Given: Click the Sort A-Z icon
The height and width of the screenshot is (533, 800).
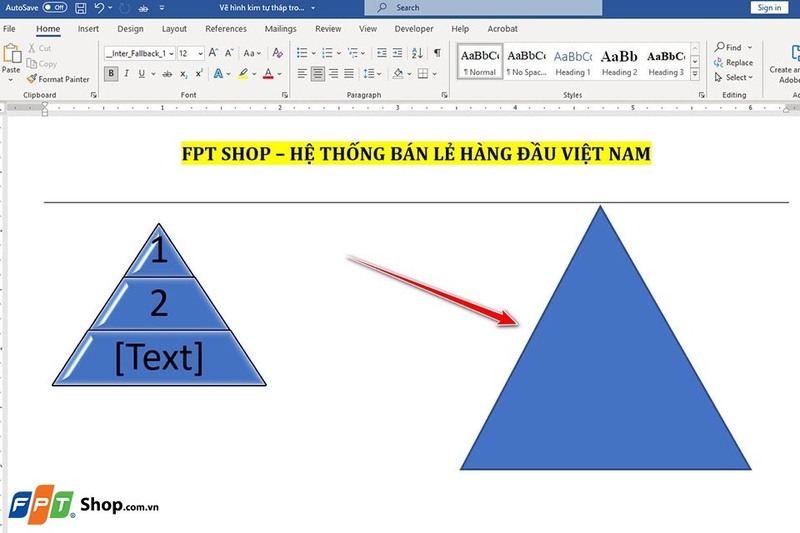Looking at the screenshot, I should click(417, 53).
